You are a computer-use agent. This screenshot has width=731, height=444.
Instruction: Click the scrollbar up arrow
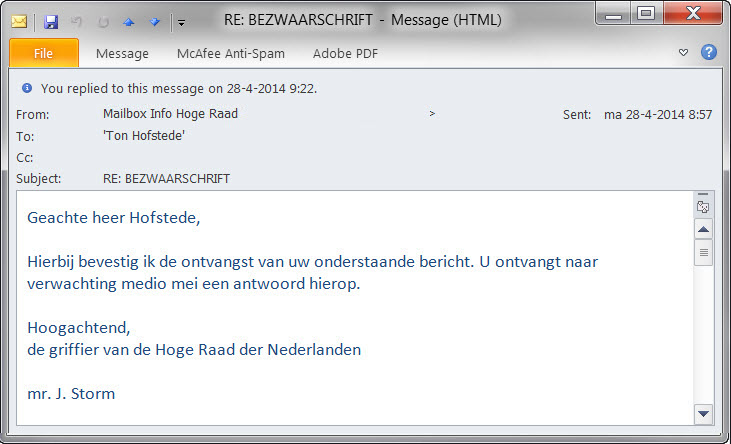point(703,229)
